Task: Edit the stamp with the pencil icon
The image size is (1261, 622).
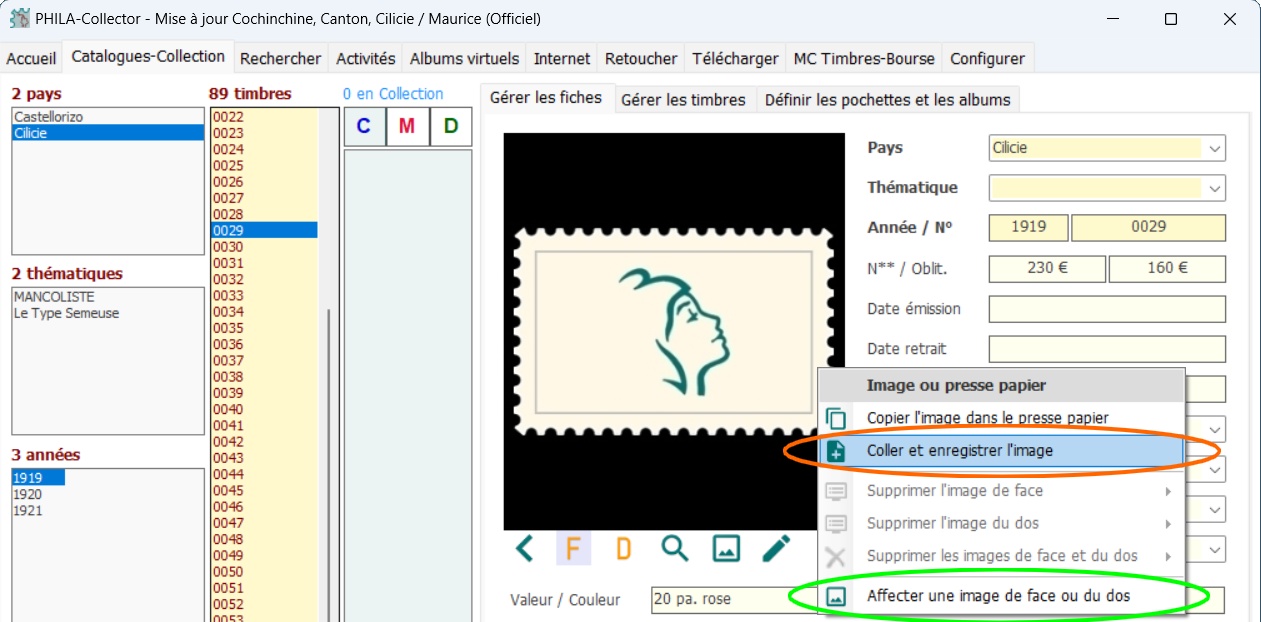Action: pyautogui.click(x=776, y=548)
